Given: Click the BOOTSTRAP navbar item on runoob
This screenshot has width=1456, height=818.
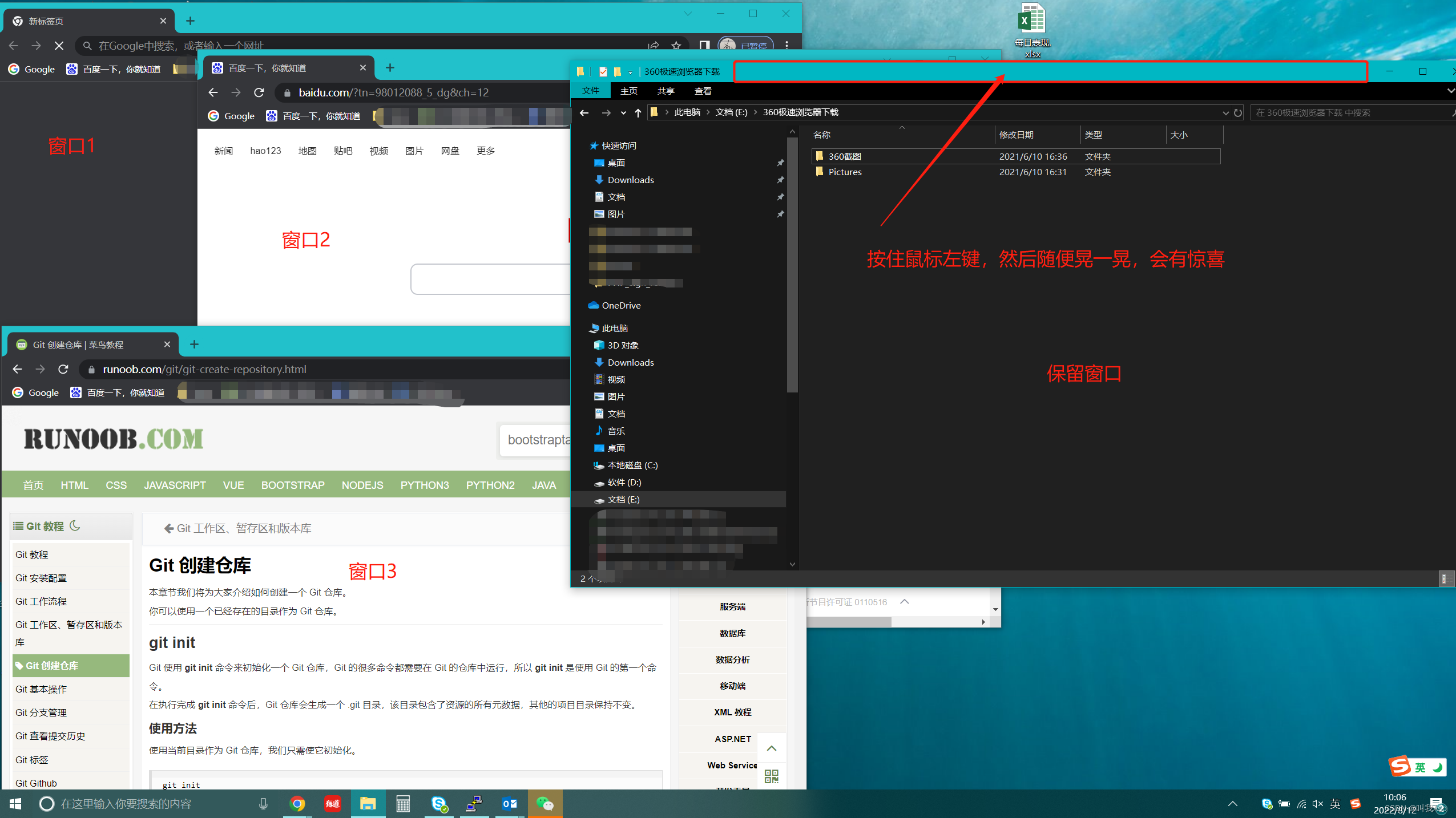Looking at the screenshot, I should pyautogui.click(x=292, y=485).
